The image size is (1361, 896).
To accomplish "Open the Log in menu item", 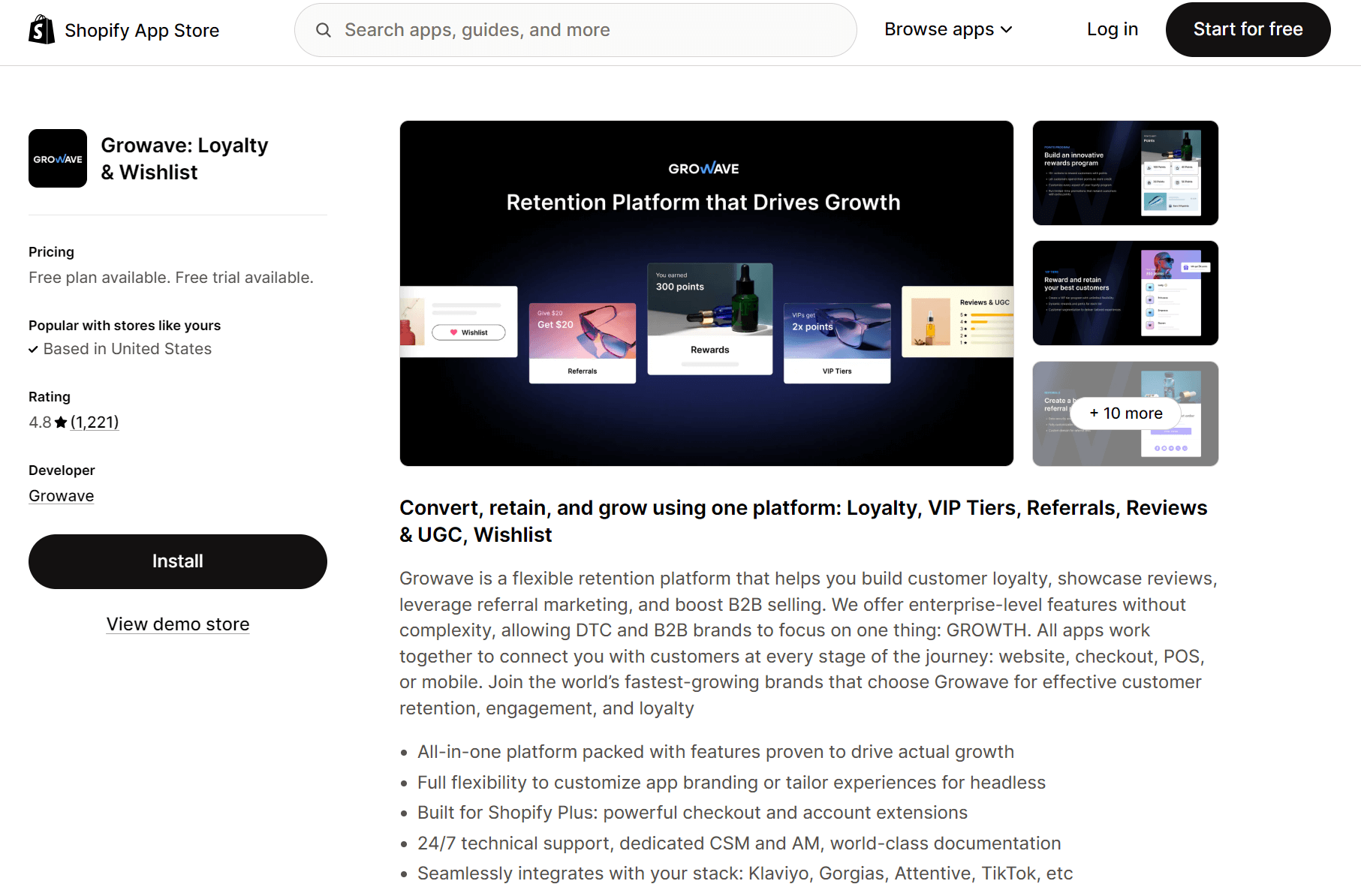I will pyautogui.click(x=1112, y=29).
